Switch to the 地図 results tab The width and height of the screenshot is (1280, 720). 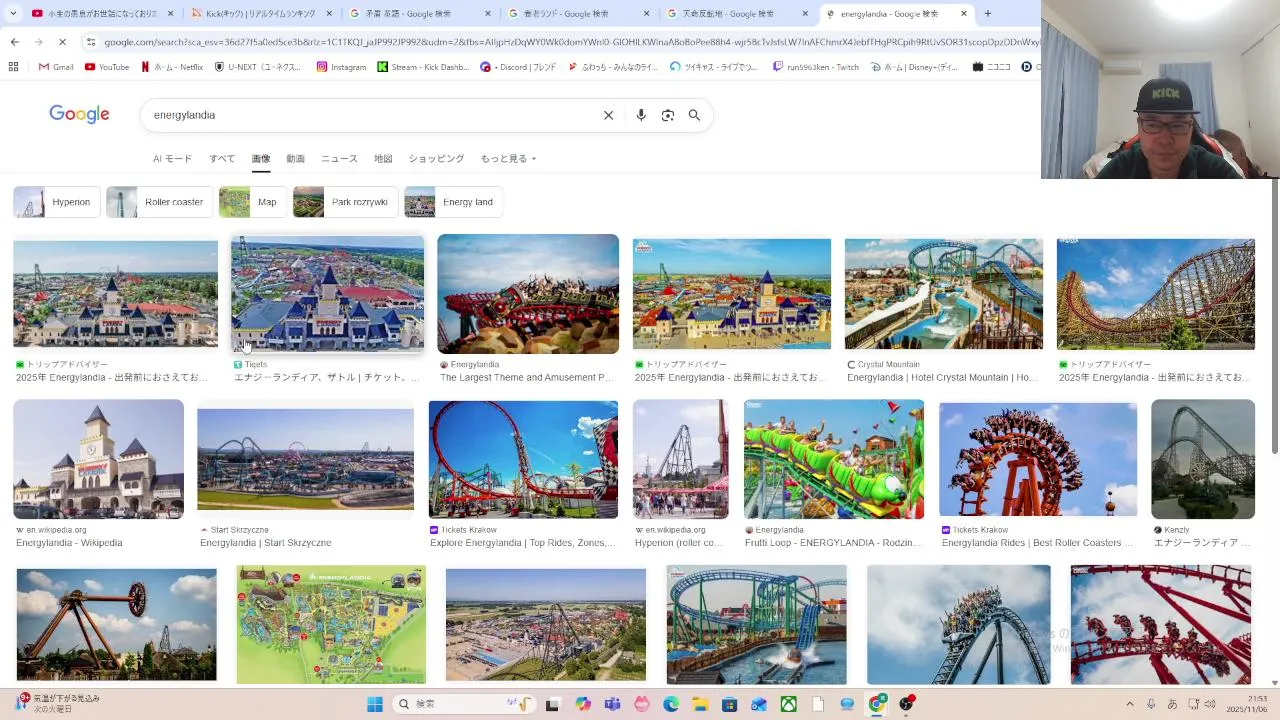coord(383,158)
